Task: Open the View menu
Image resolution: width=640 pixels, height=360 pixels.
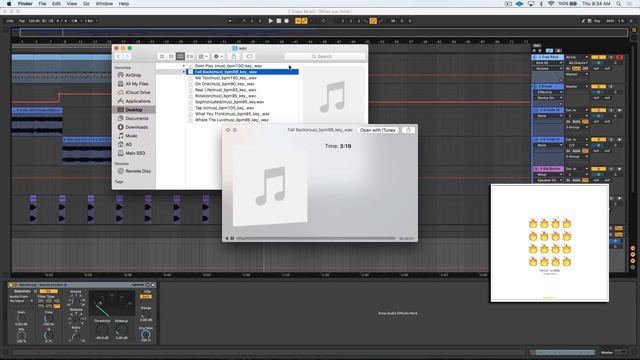Action: pos(72,4)
